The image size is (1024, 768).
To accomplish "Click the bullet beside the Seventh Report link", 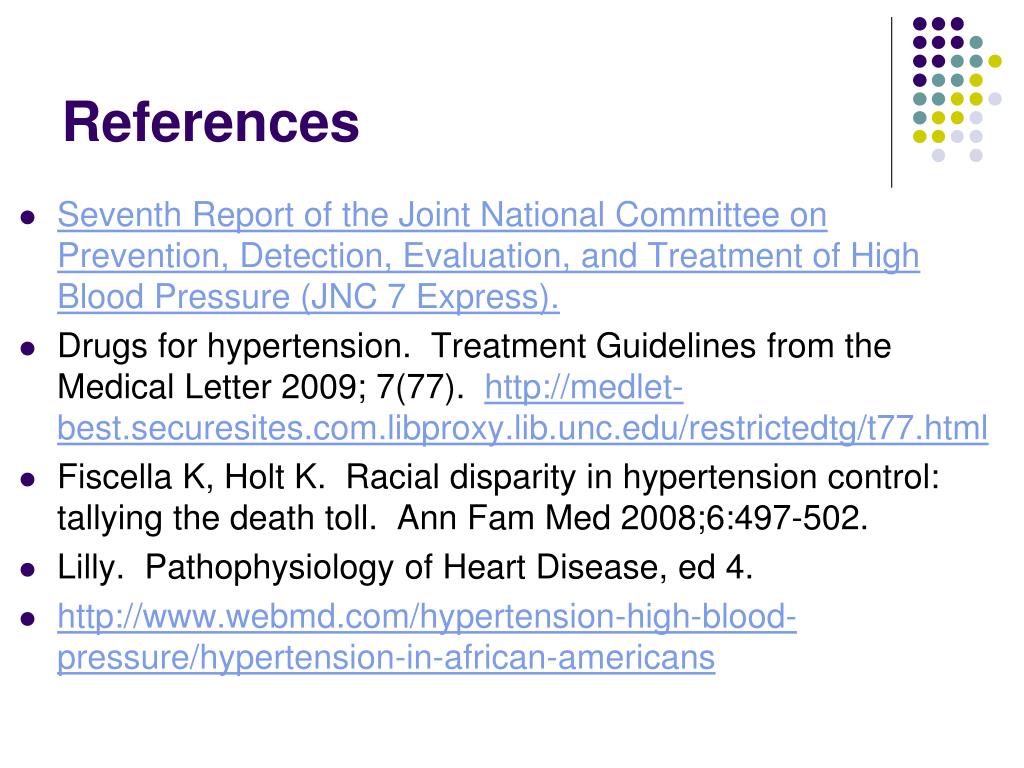I will [x=29, y=216].
